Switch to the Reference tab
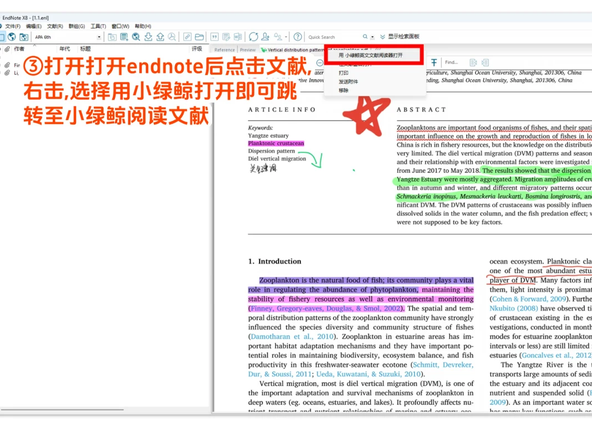The height and width of the screenshot is (430, 592). tap(224, 50)
